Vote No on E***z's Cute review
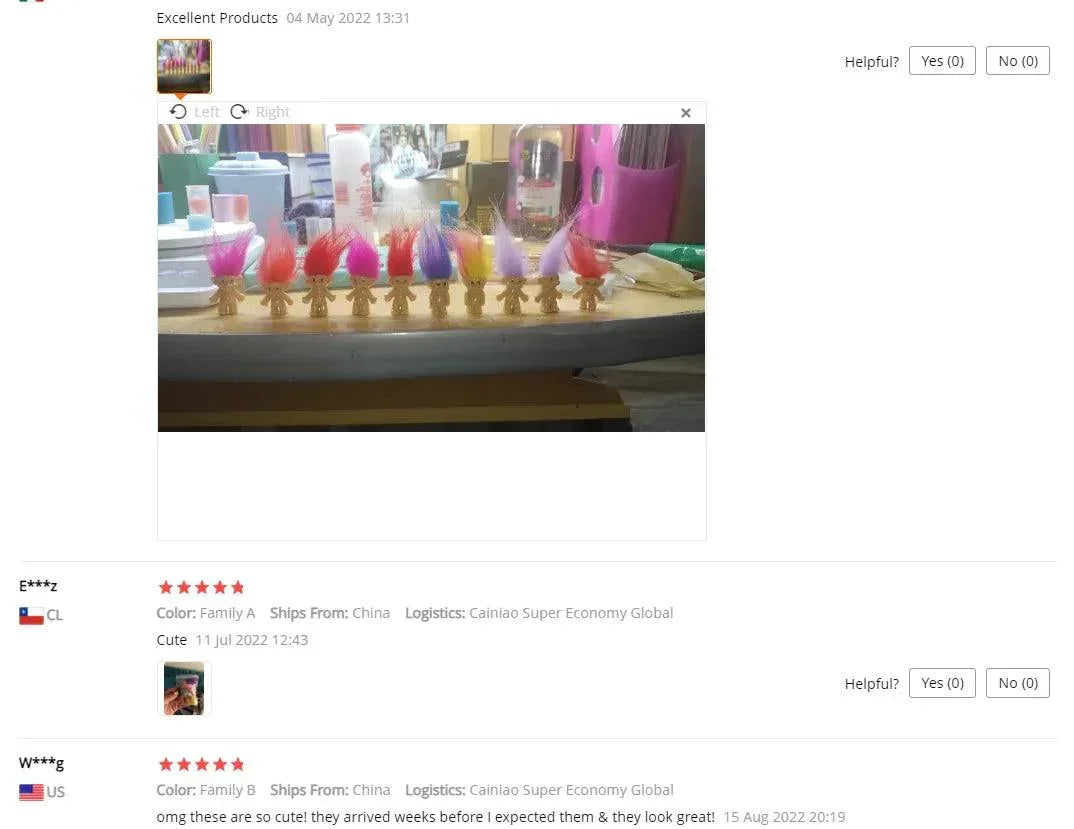This screenshot has width=1074, height=829. click(1017, 683)
